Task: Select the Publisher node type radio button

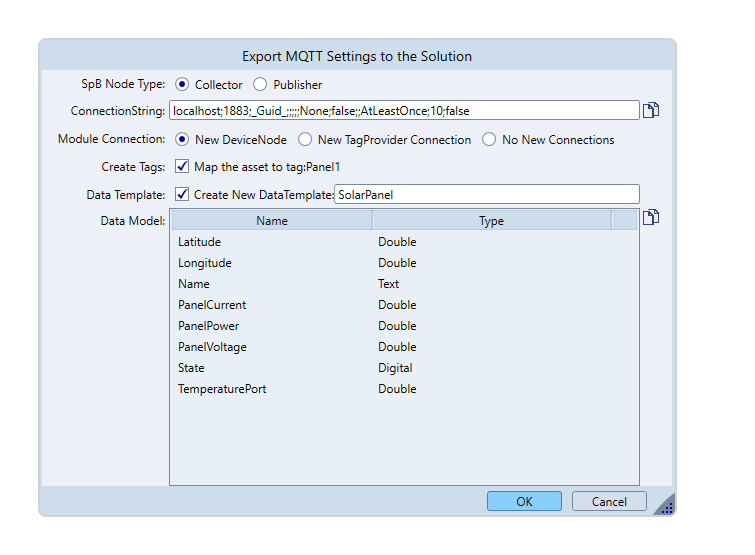Action: coord(260,84)
